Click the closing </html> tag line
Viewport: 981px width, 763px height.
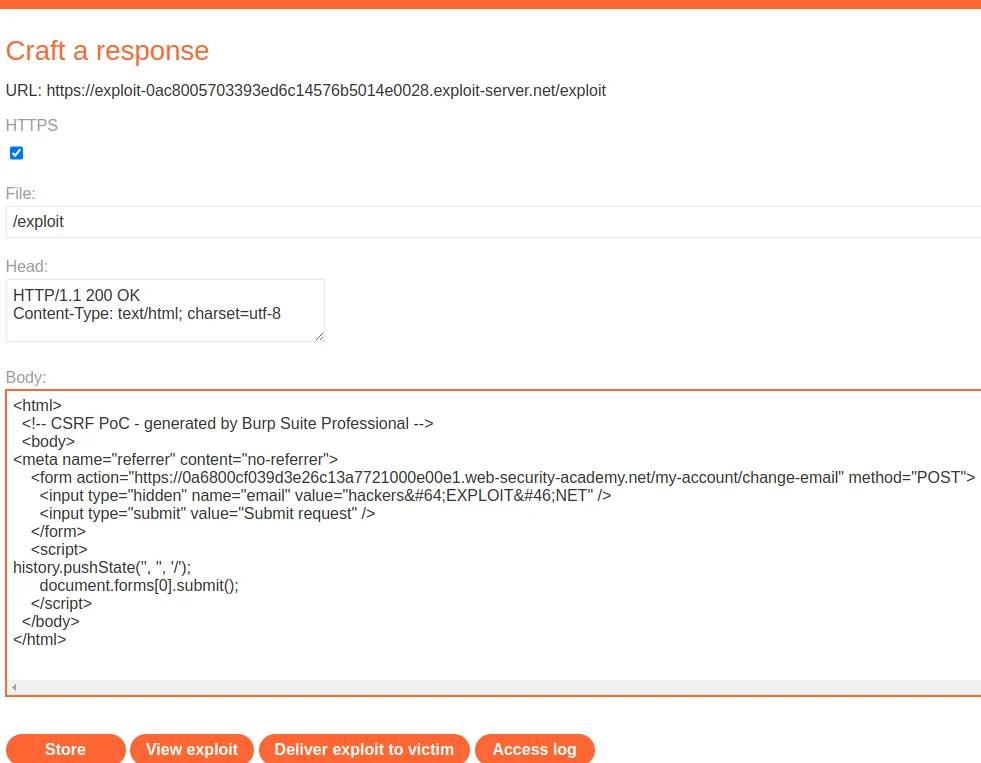coord(39,640)
